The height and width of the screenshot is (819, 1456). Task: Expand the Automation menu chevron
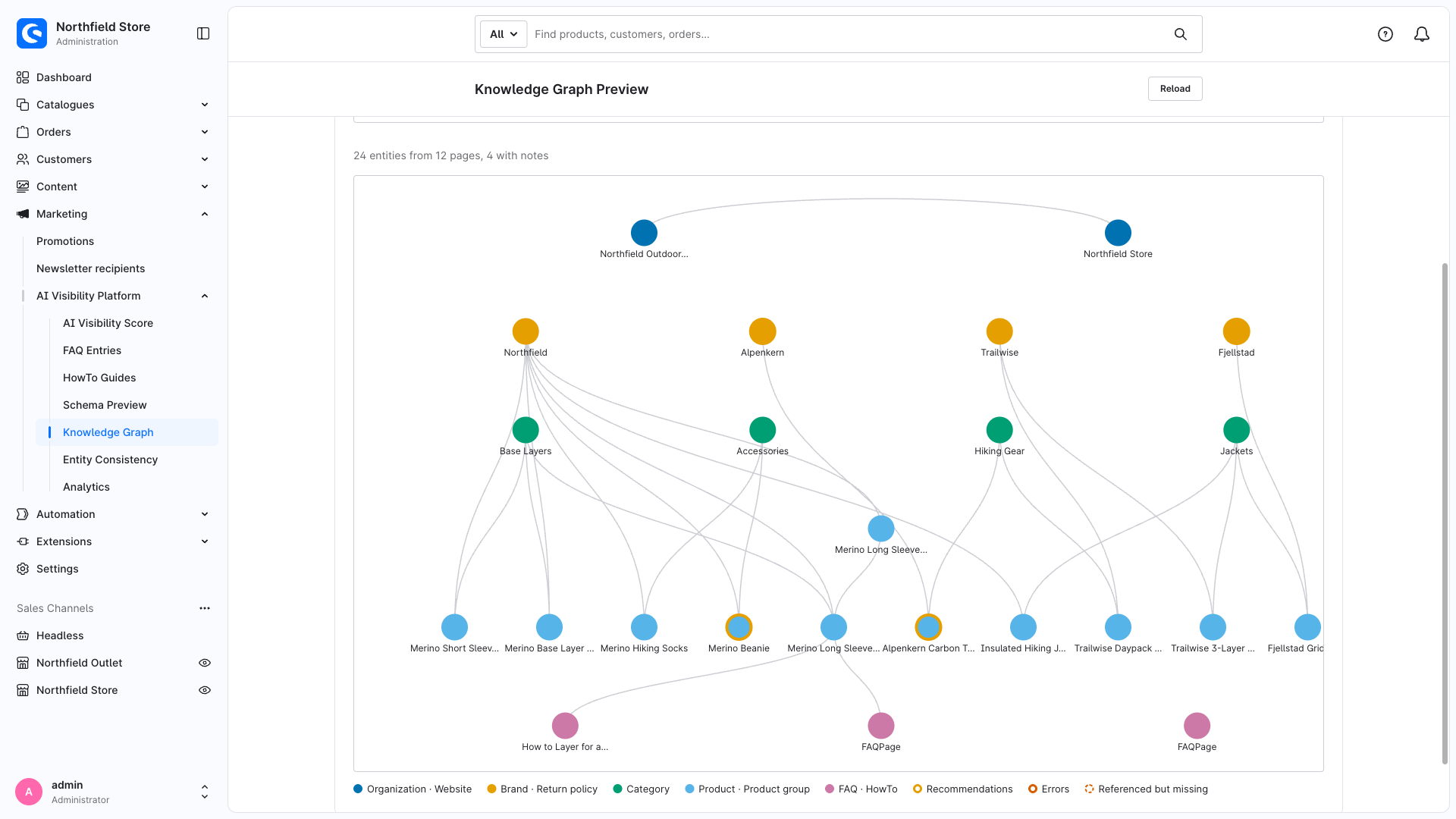point(205,514)
